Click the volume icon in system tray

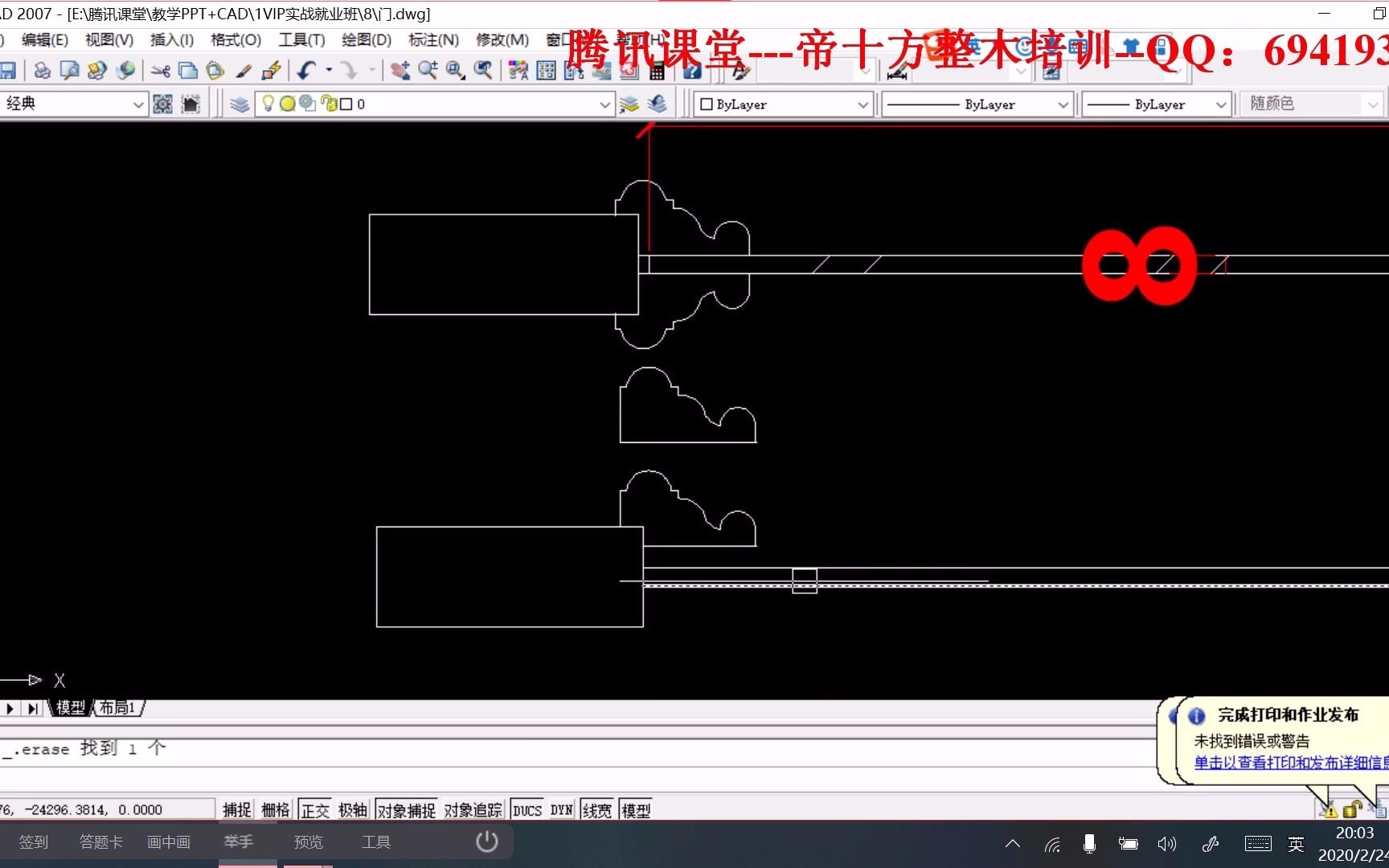[1166, 844]
